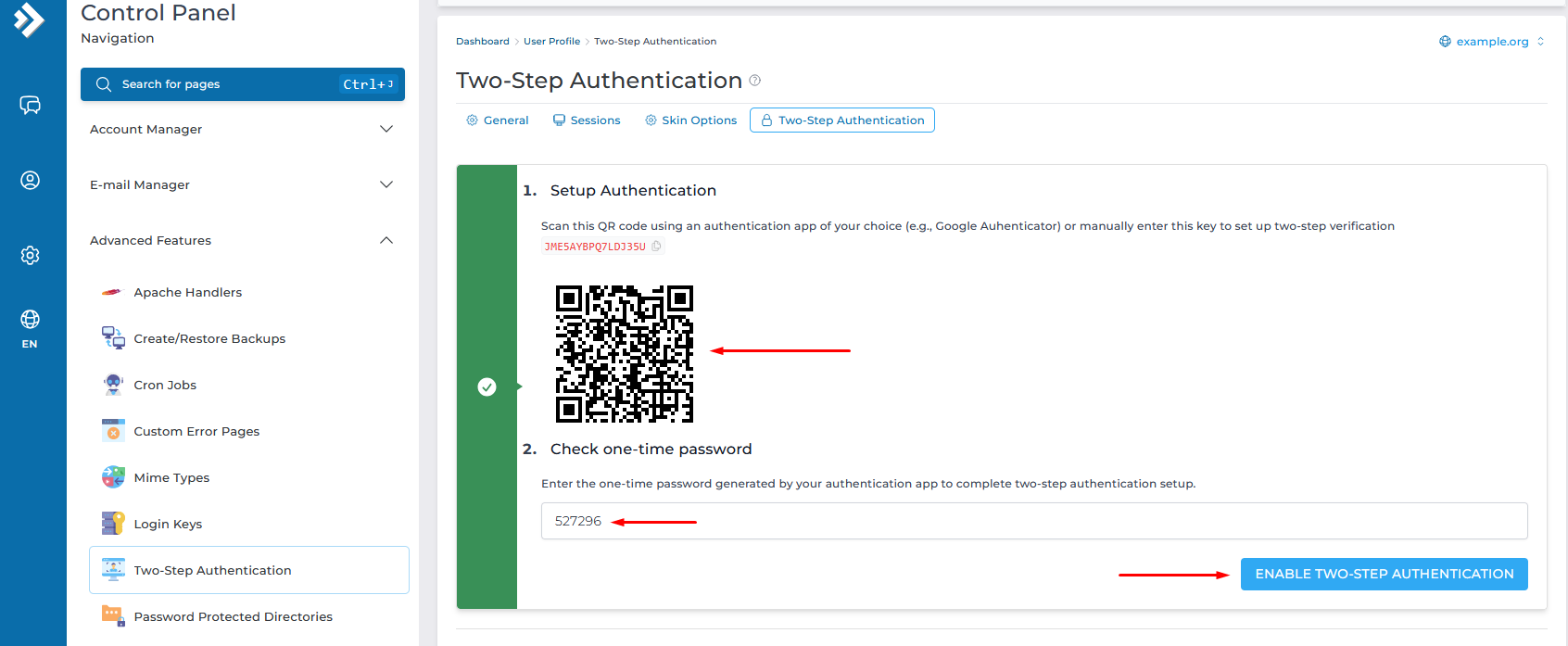Expand the Account Manager section

pyautogui.click(x=242, y=129)
